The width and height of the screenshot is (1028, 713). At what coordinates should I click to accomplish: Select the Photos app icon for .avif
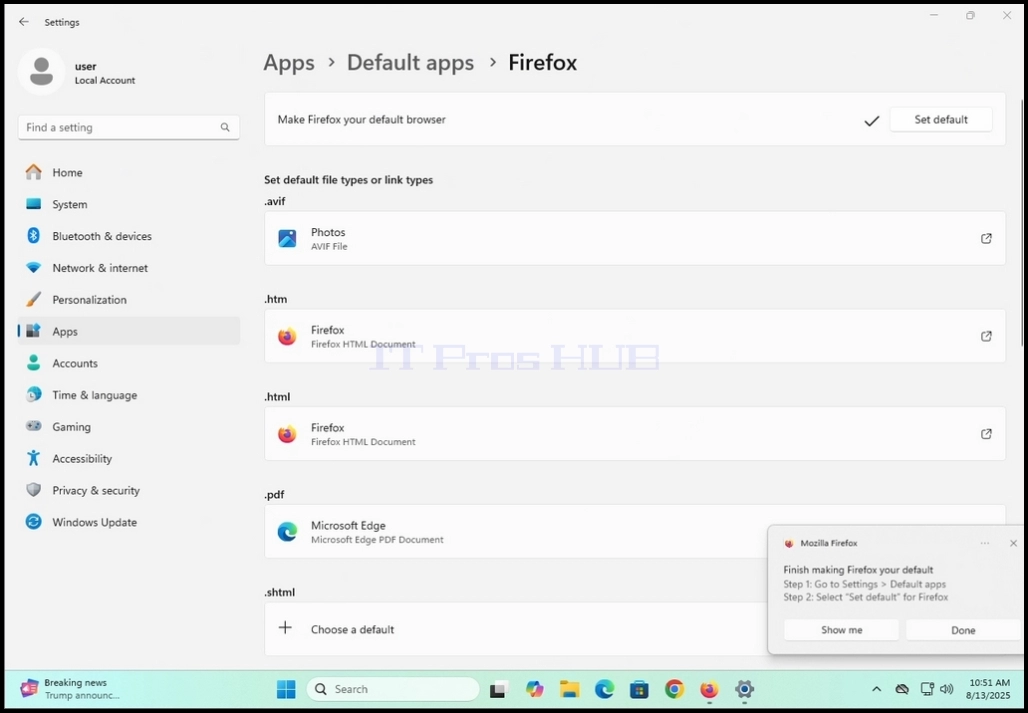click(287, 239)
